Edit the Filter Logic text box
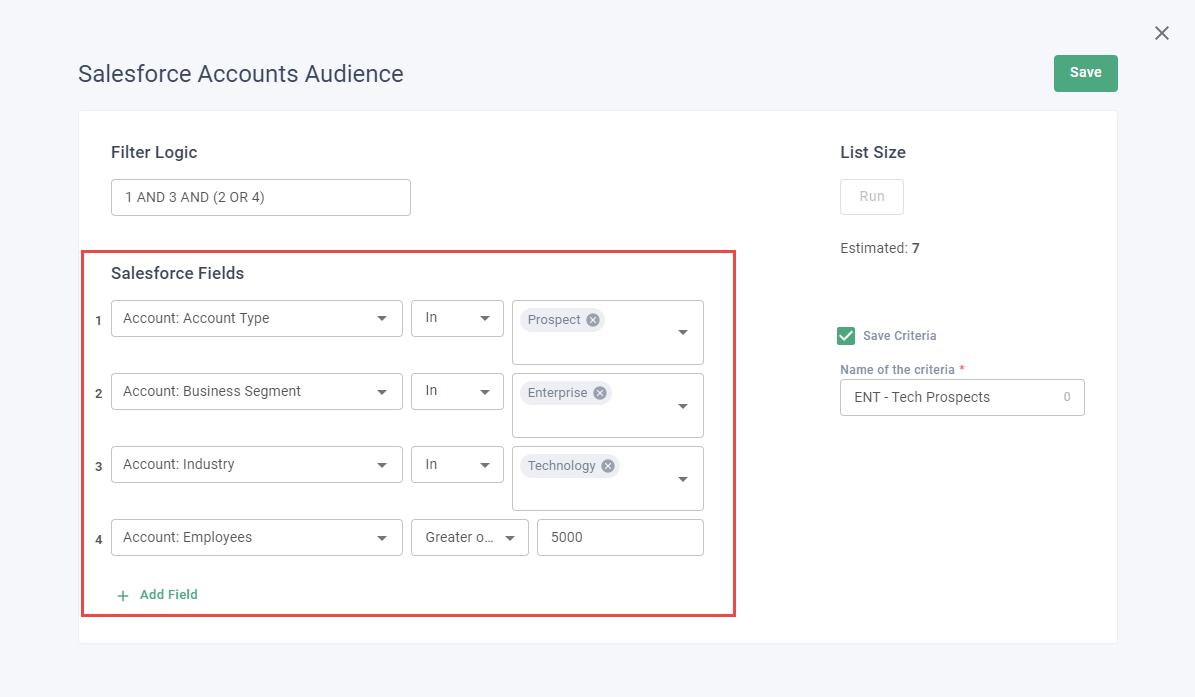 [260, 197]
